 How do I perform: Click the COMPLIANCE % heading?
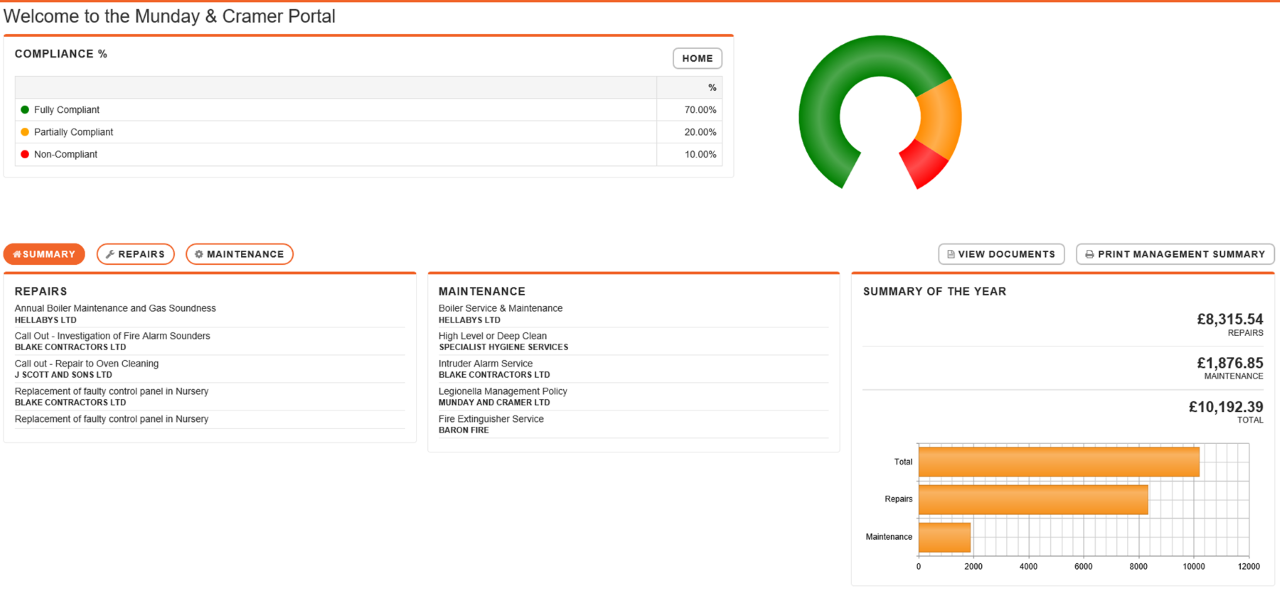coord(61,54)
